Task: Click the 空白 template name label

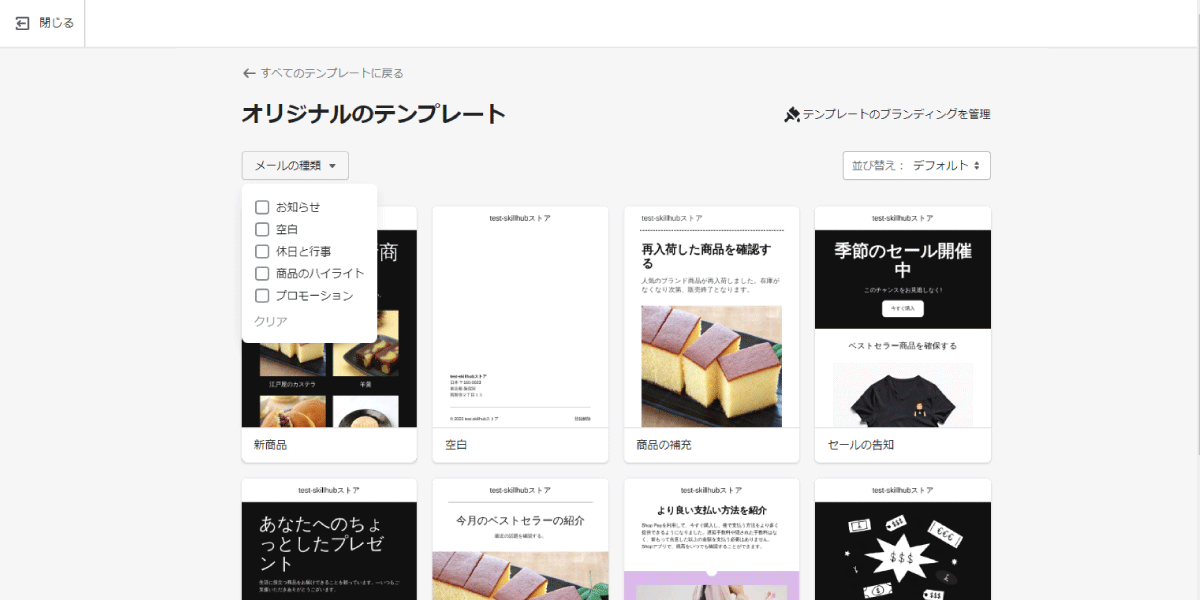Action: pyautogui.click(x=456, y=445)
